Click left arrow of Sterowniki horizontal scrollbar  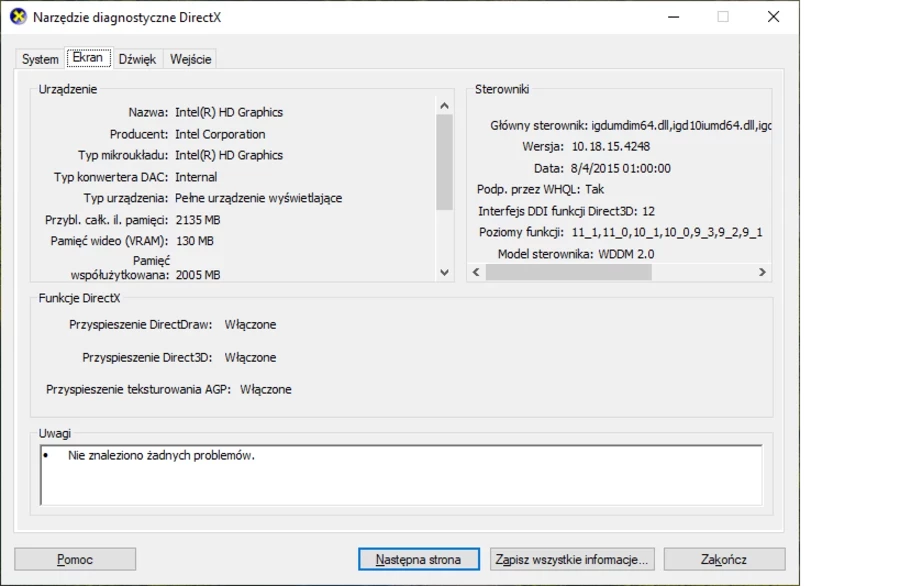pos(476,272)
